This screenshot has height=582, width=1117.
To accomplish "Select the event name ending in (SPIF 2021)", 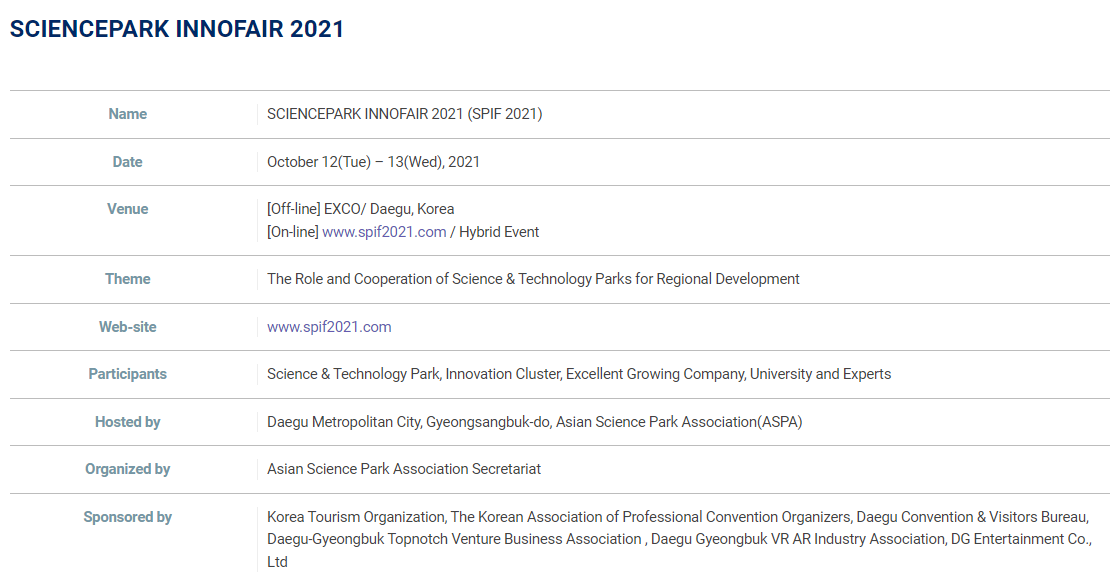I will coord(404,114).
